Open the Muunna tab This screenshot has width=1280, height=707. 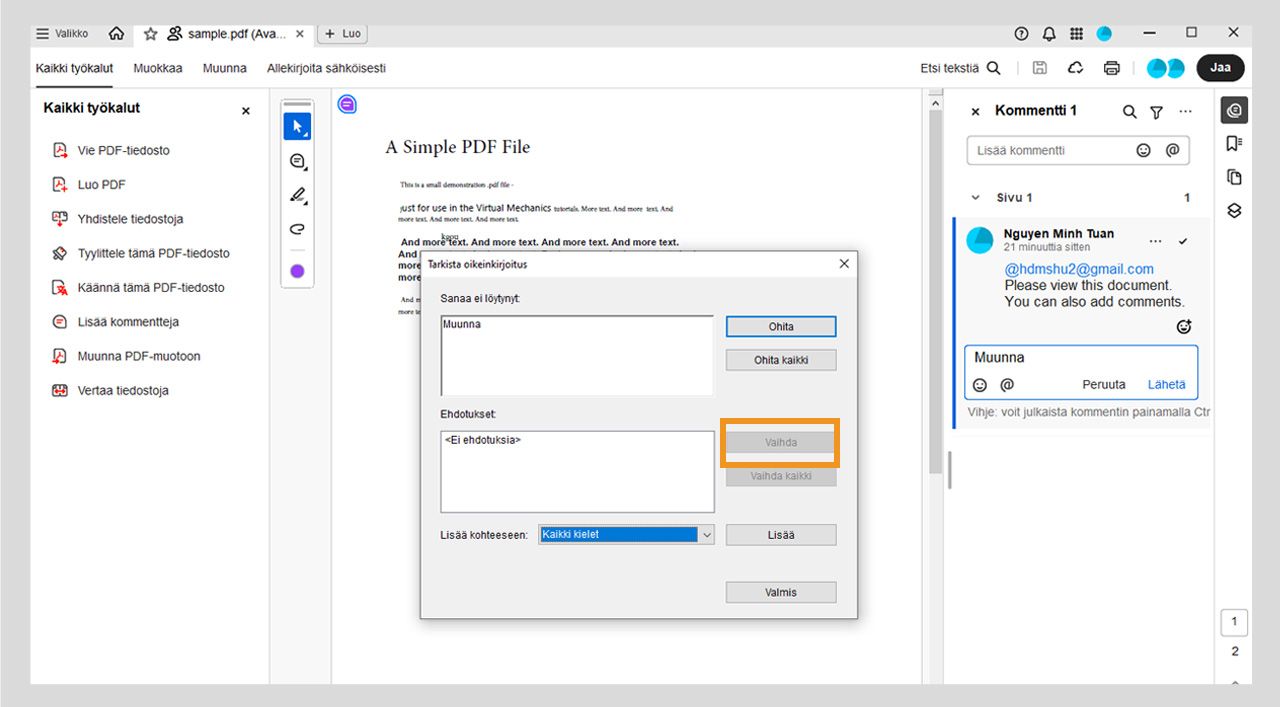(225, 68)
